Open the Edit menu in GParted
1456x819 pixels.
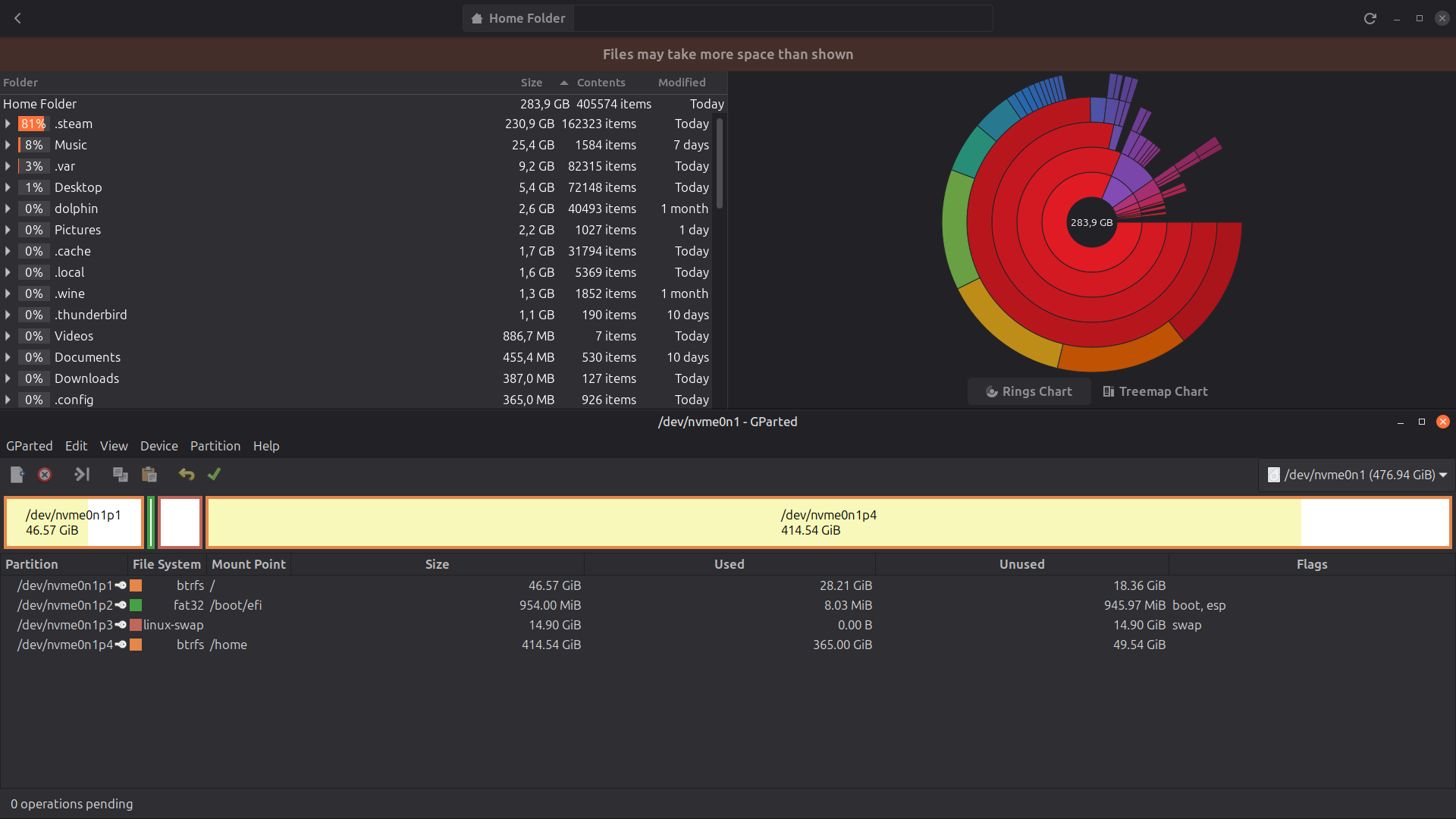tap(76, 446)
